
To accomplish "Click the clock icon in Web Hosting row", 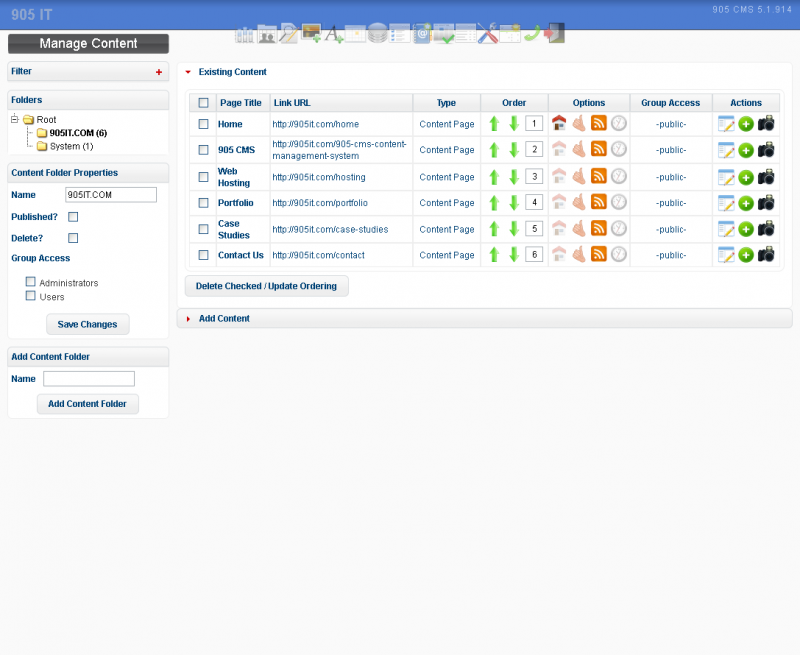I will click(618, 177).
